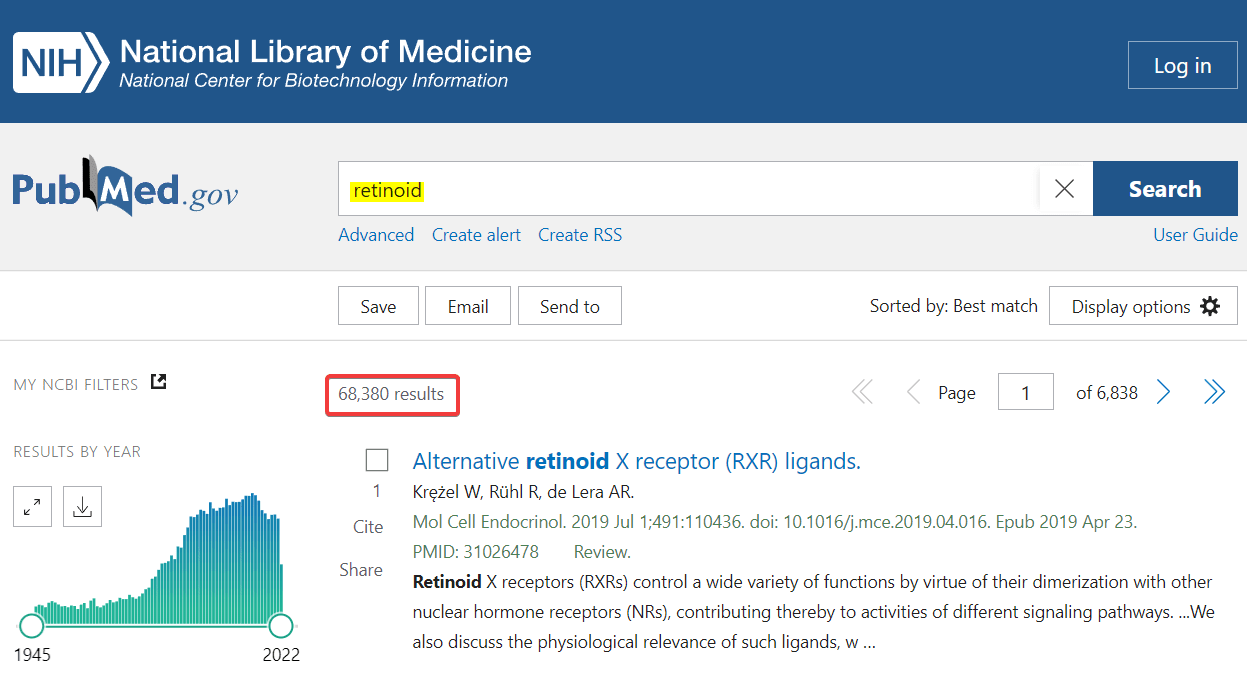Click the 'of 6,838' page total
Image resolution: width=1247 pixels, height=681 pixels.
[x=1107, y=393]
